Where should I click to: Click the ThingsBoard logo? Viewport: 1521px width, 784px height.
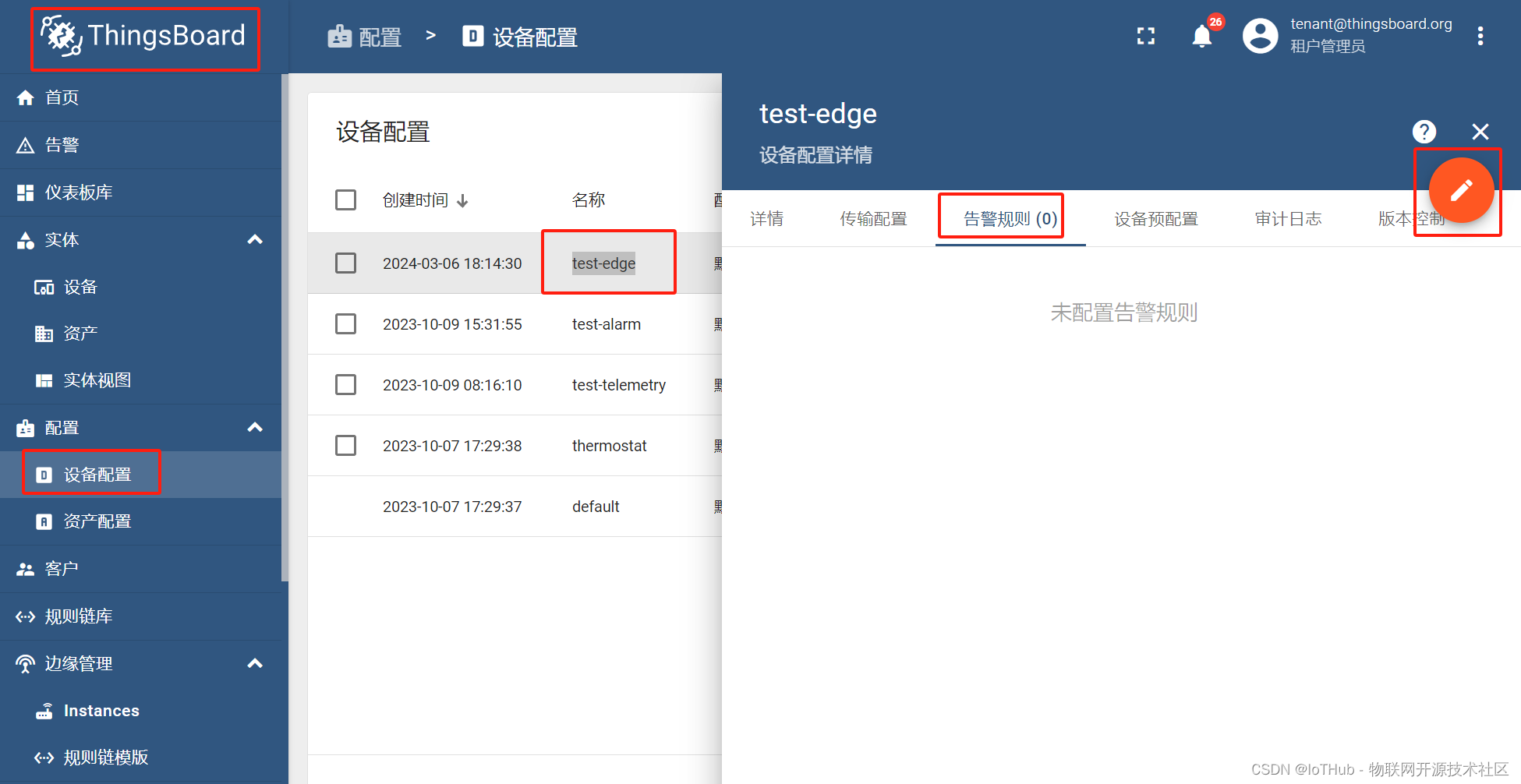coord(144,37)
